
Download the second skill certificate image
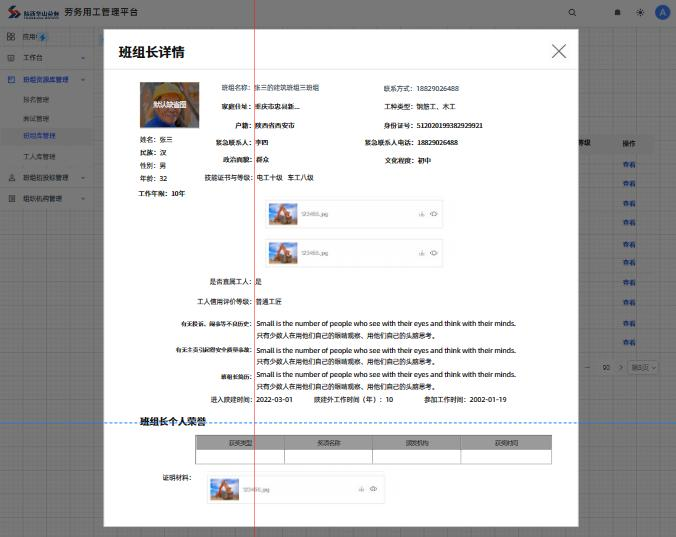[x=422, y=254]
